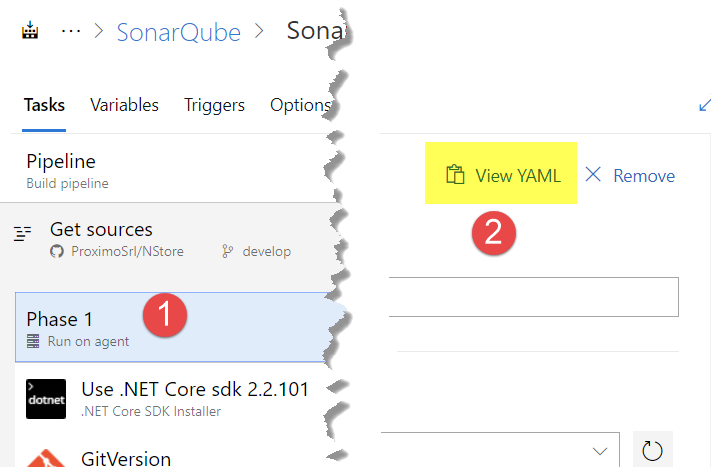Screen dimensions: 711x467
Task: Open the Options tab
Action: tap(301, 105)
